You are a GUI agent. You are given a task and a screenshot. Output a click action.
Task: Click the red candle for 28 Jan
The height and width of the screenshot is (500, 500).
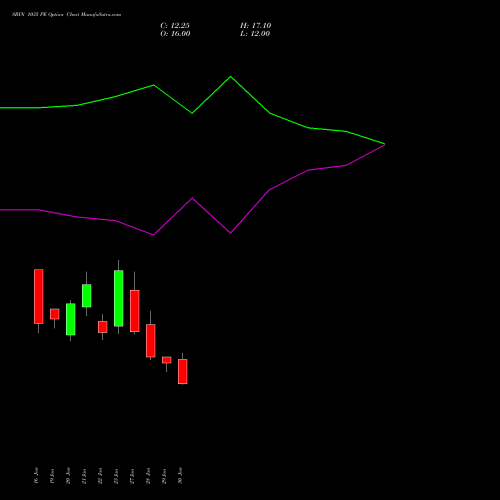(x=151, y=341)
